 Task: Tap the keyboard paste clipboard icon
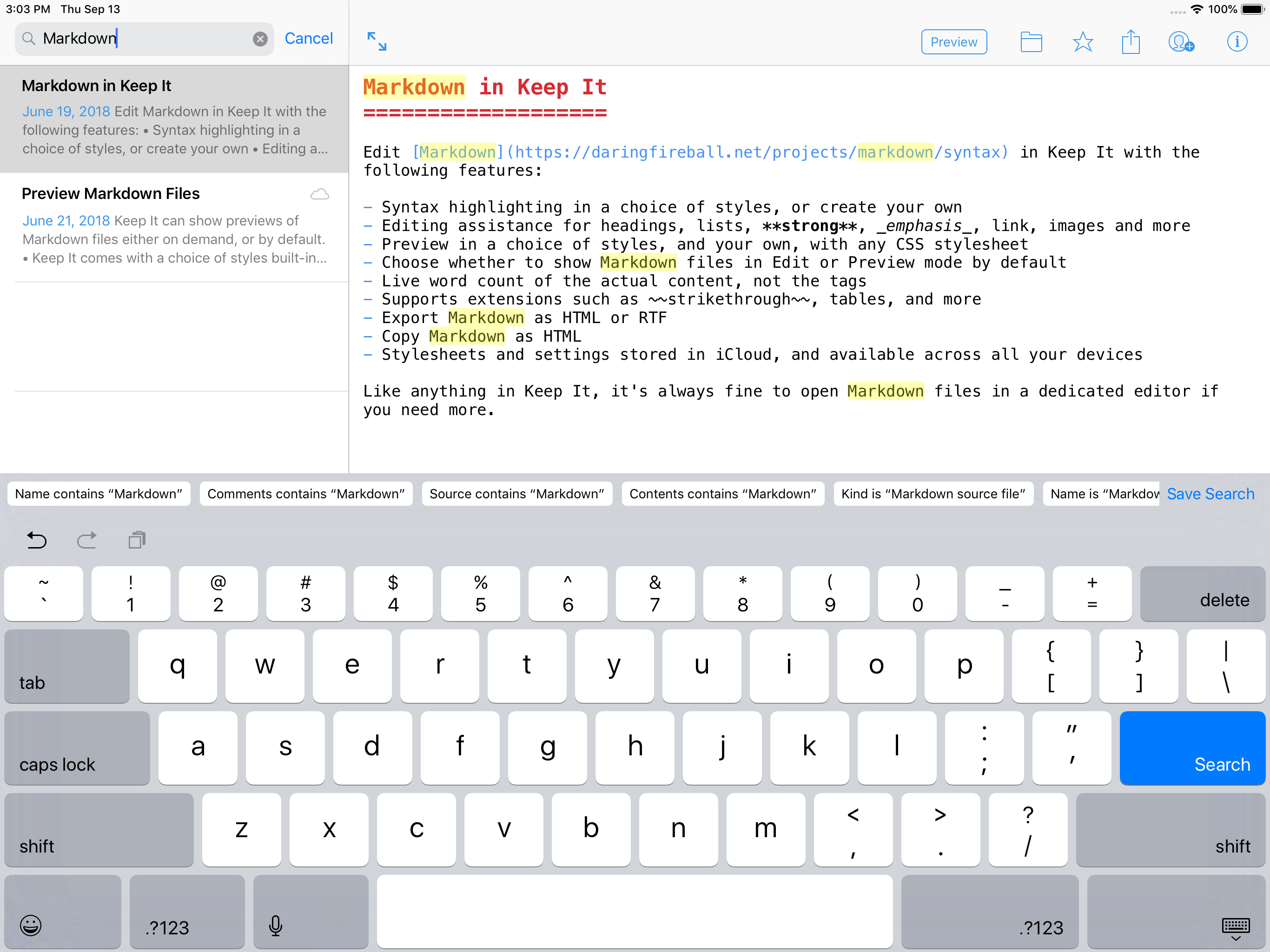[x=137, y=540]
